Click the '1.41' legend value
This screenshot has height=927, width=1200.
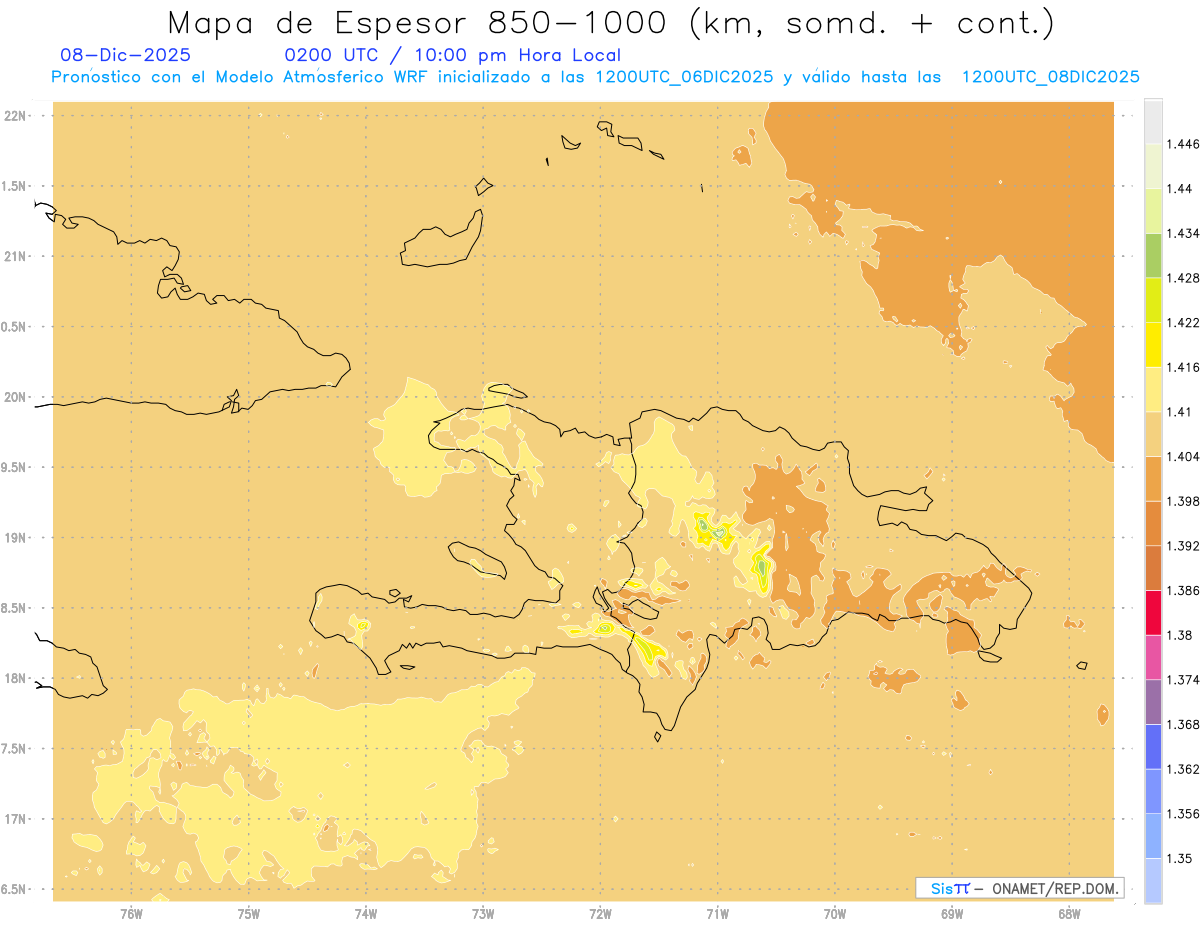(x=1180, y=412)
